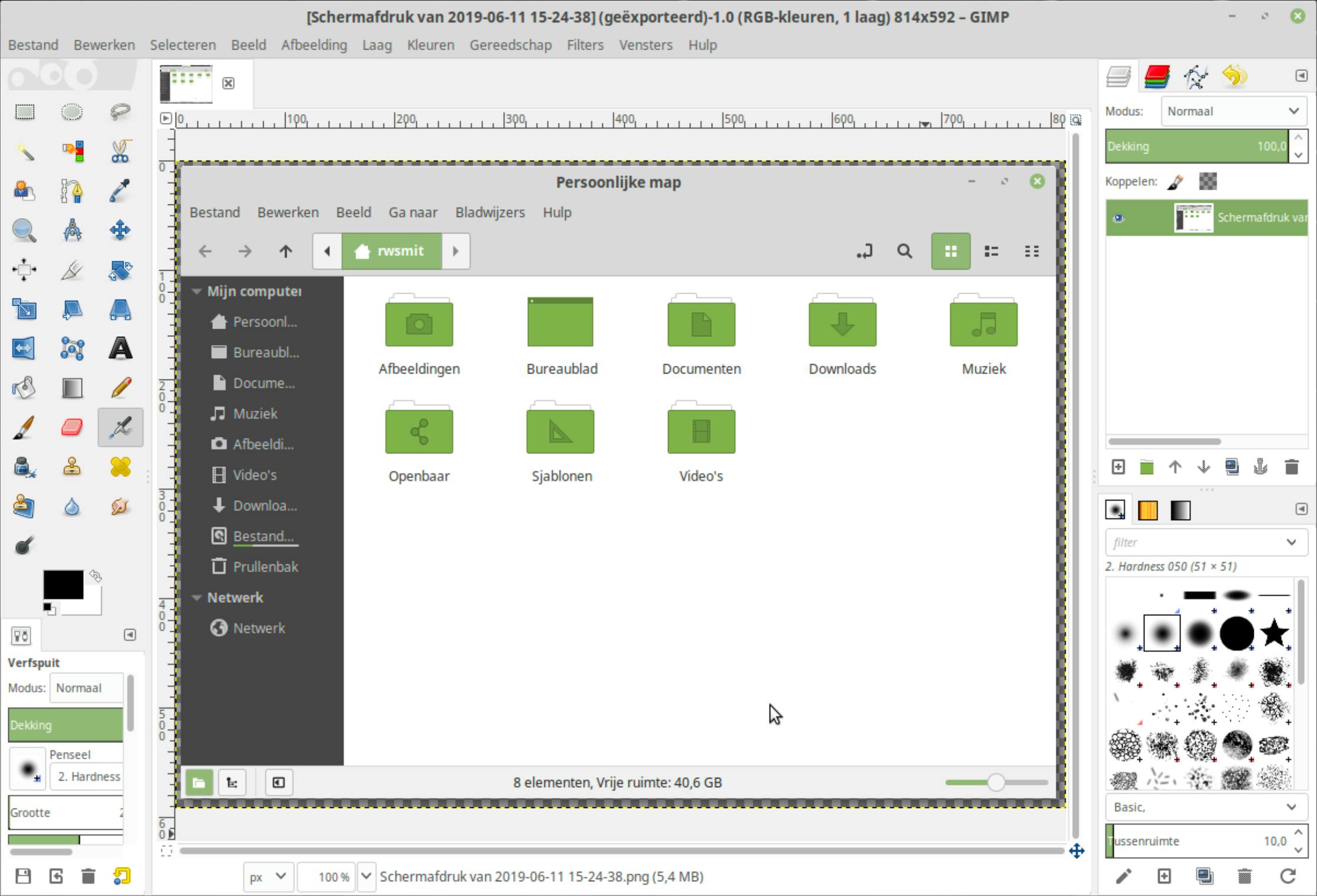Toggle the lock alpha channel checkerboard

pos(1208,181)
